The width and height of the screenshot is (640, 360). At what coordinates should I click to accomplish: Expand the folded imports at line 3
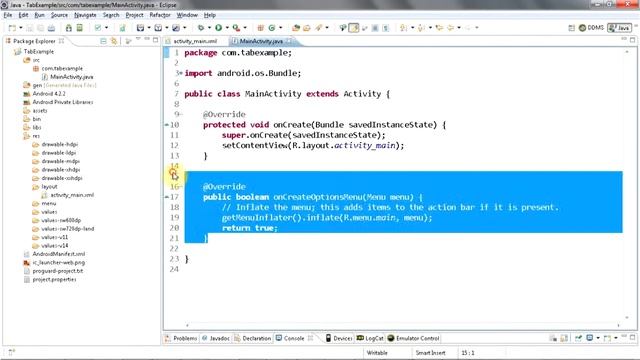(180, 73)
